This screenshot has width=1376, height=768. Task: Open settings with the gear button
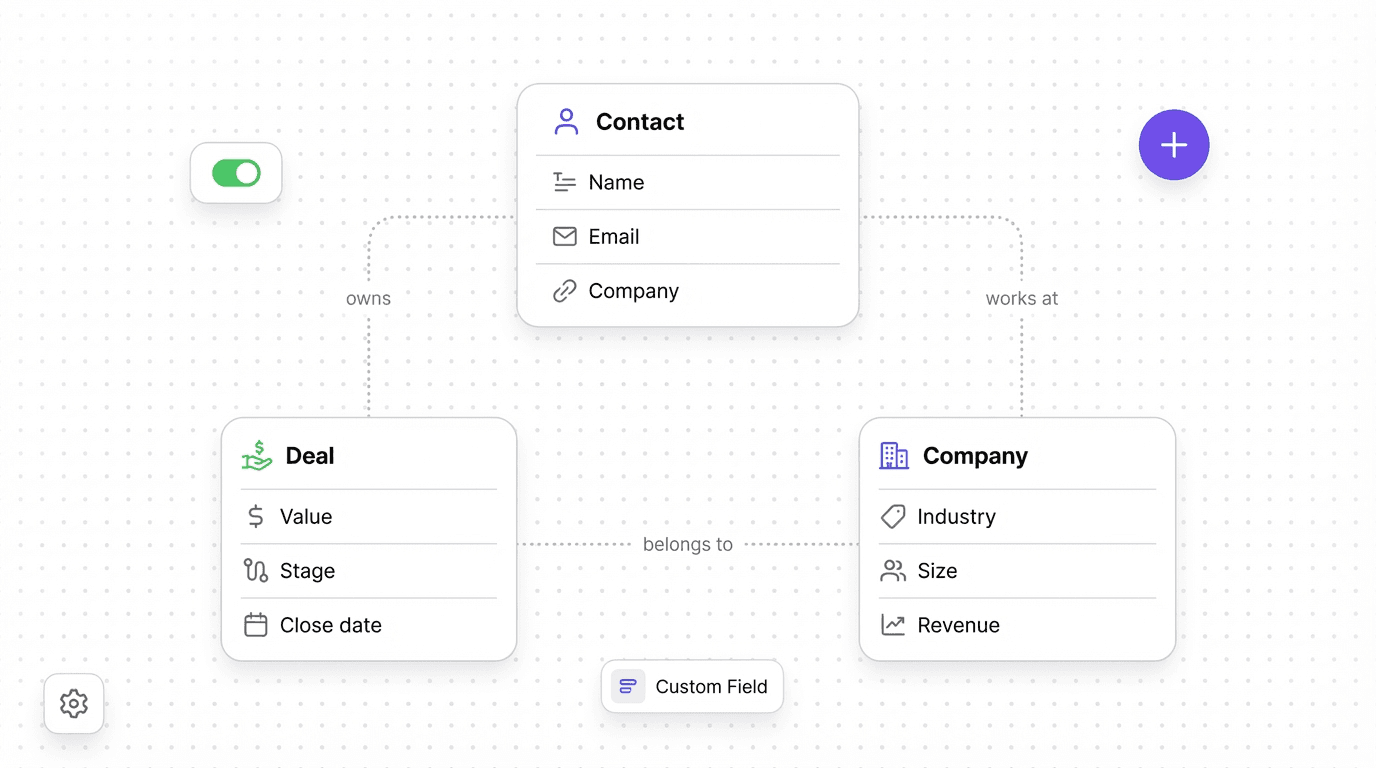73,703
